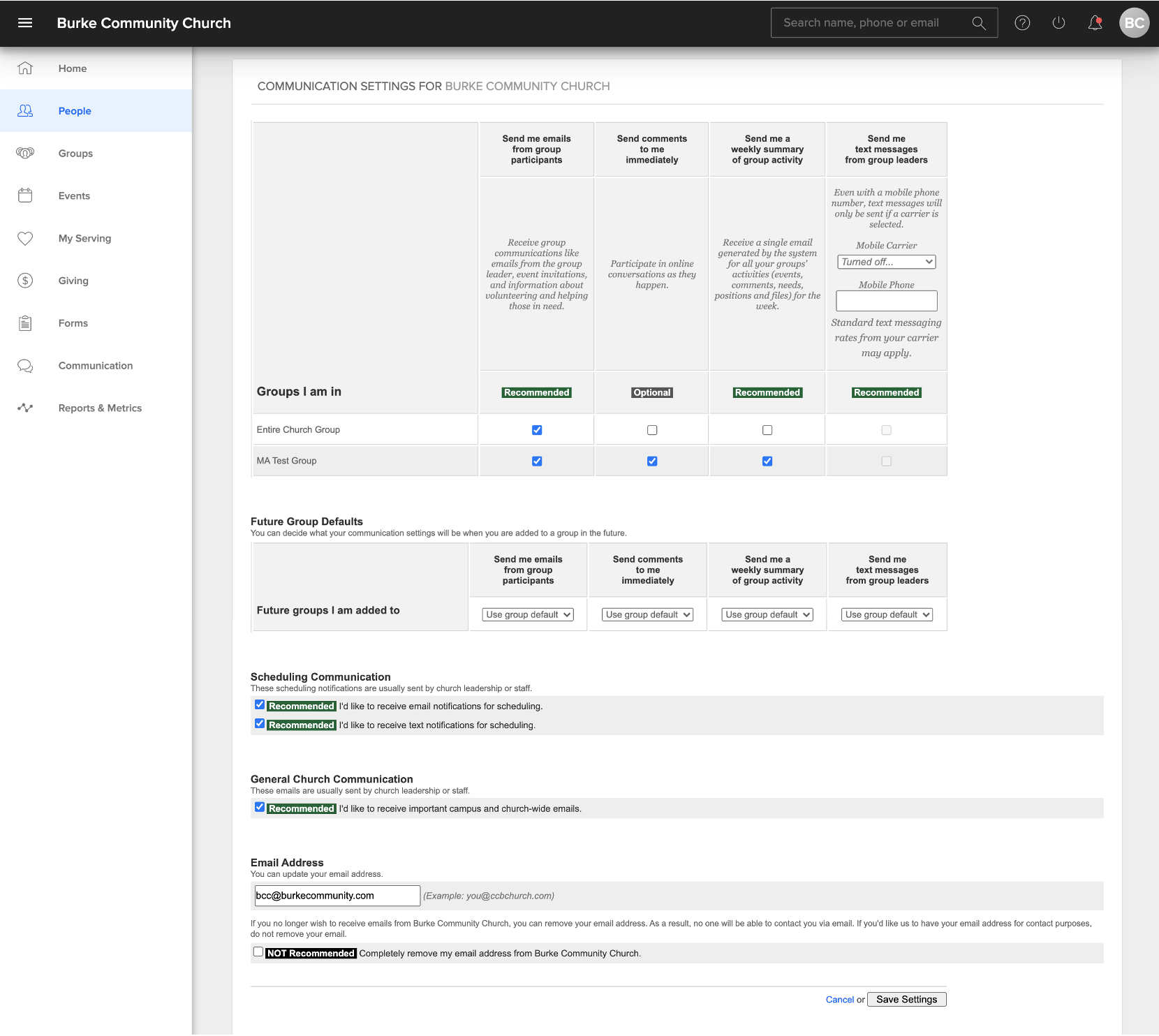Open the notifications bell icon

[x=1095, y=23]
